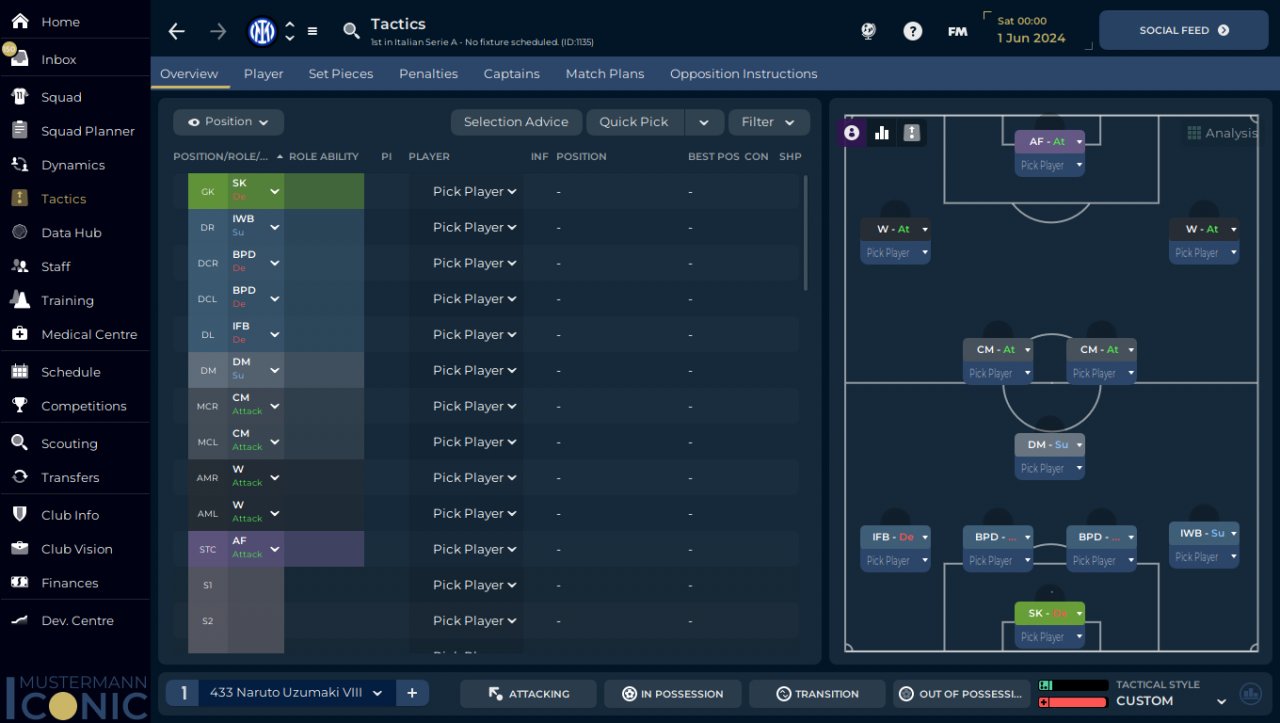Open the help question mark icon
This screenshot has width=1280, height=723.
pos(912,31)
